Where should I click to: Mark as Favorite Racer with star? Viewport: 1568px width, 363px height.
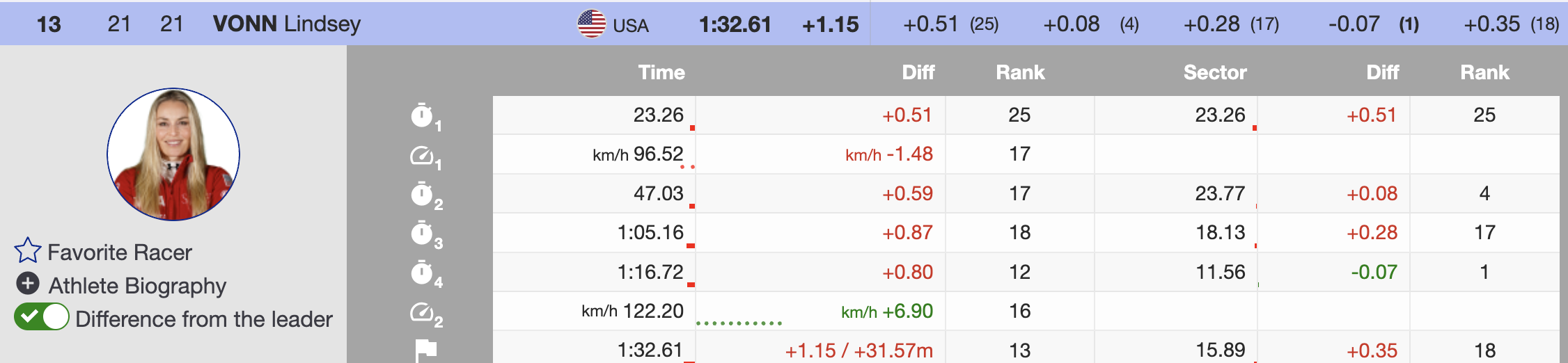point(27,252)
